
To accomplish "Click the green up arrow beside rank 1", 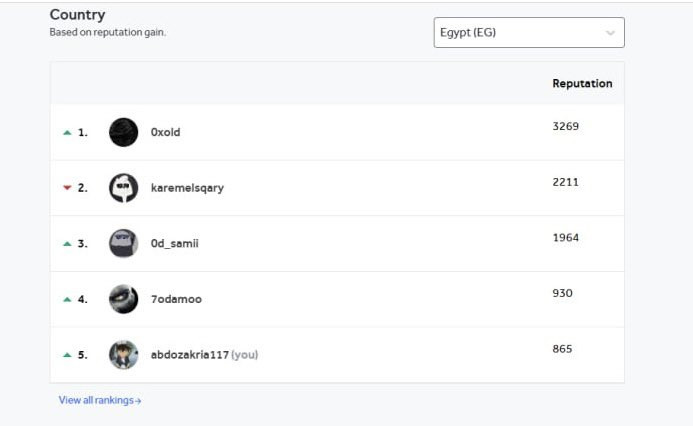I will pyautogui.click(x=67, y=133).
